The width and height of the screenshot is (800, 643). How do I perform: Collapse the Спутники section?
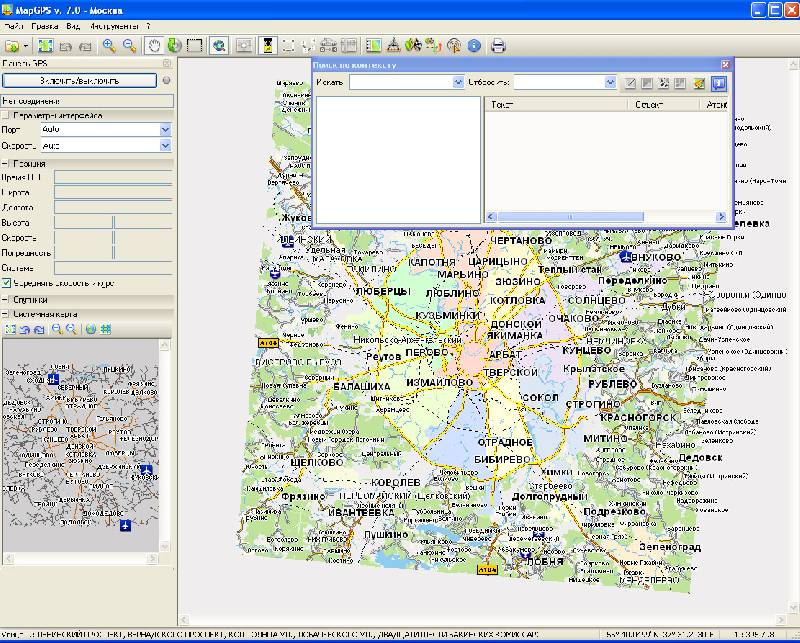pyautogui.click(x=5, y=300)
